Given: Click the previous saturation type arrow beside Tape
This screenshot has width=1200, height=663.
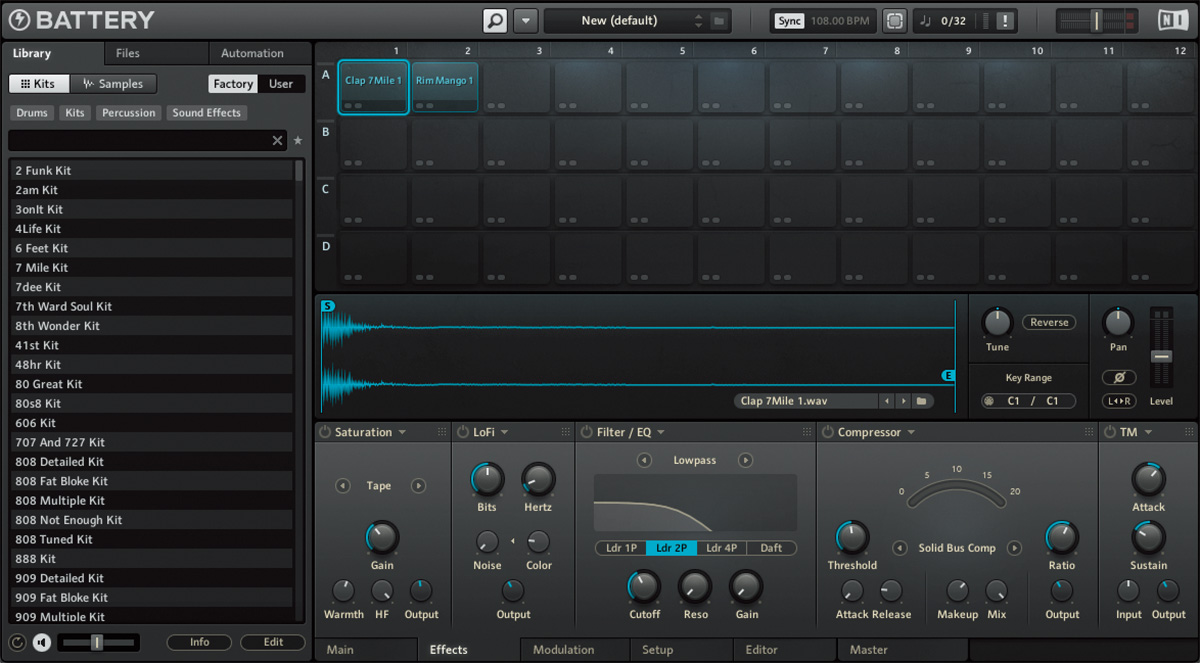Looking at the screenshot, I should point(343,486).
